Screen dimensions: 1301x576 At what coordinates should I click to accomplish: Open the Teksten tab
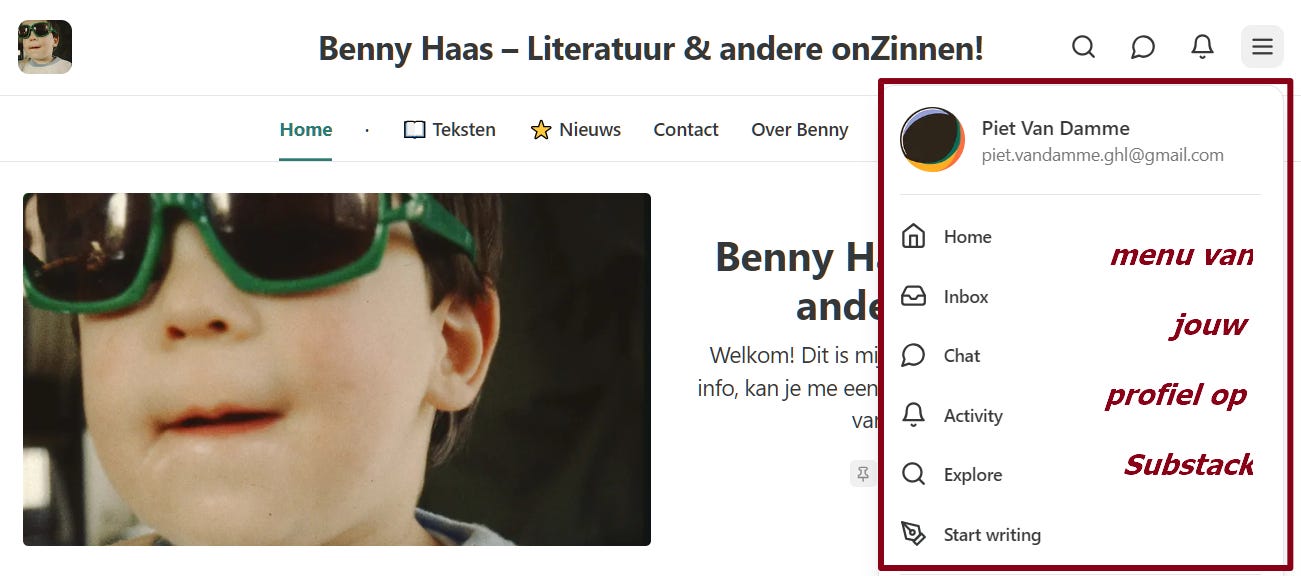pyautogui.click(x=450, y=129)
